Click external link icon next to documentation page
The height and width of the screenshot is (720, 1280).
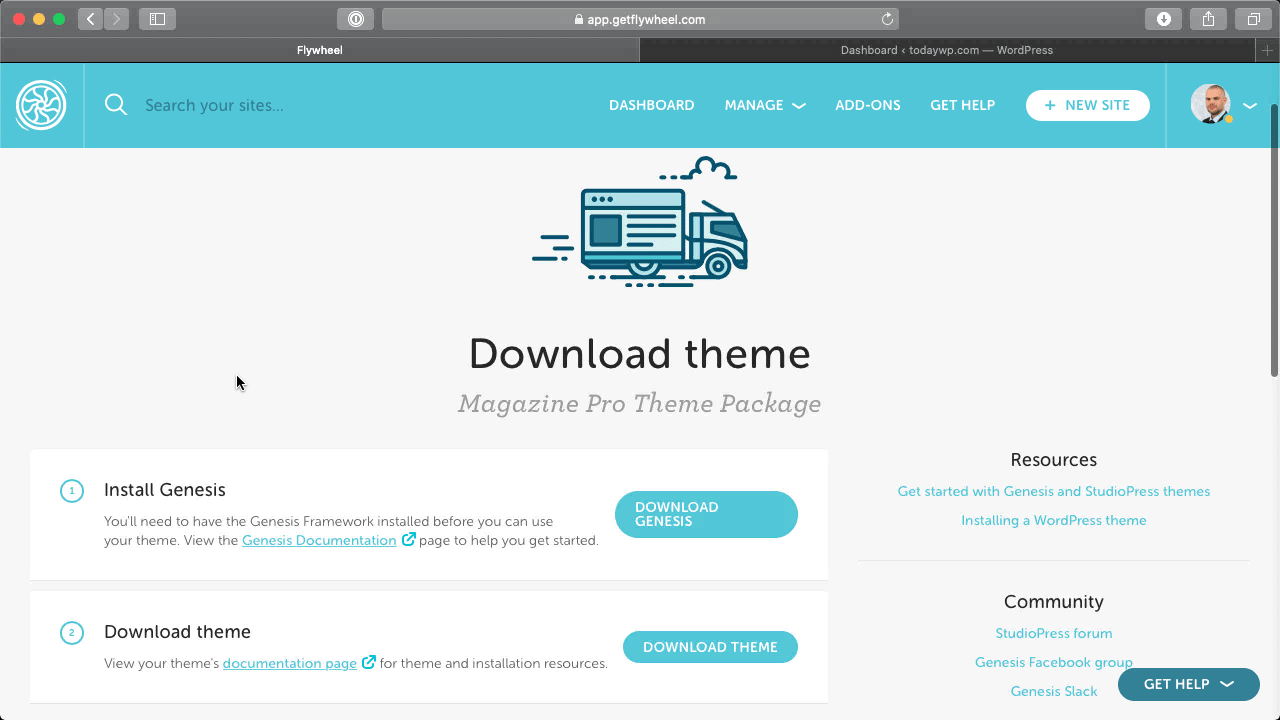tap(369, 662)
